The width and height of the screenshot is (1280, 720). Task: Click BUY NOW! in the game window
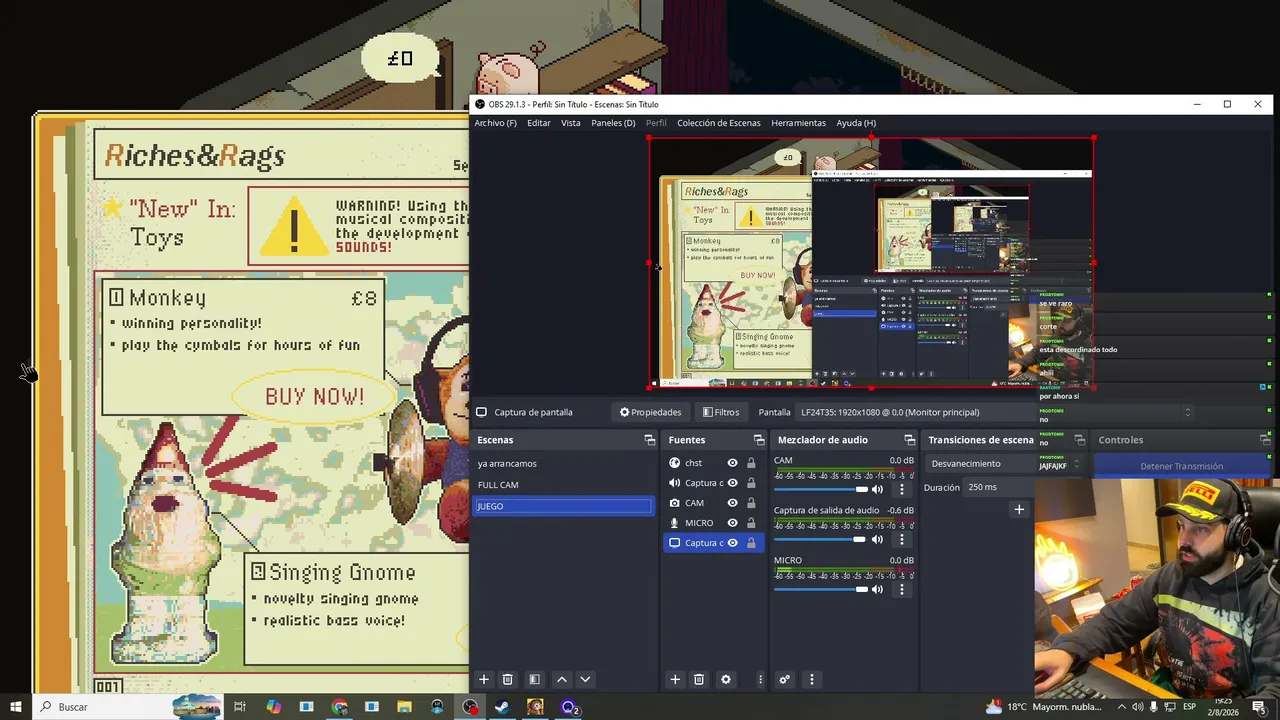tap(314, 396)
